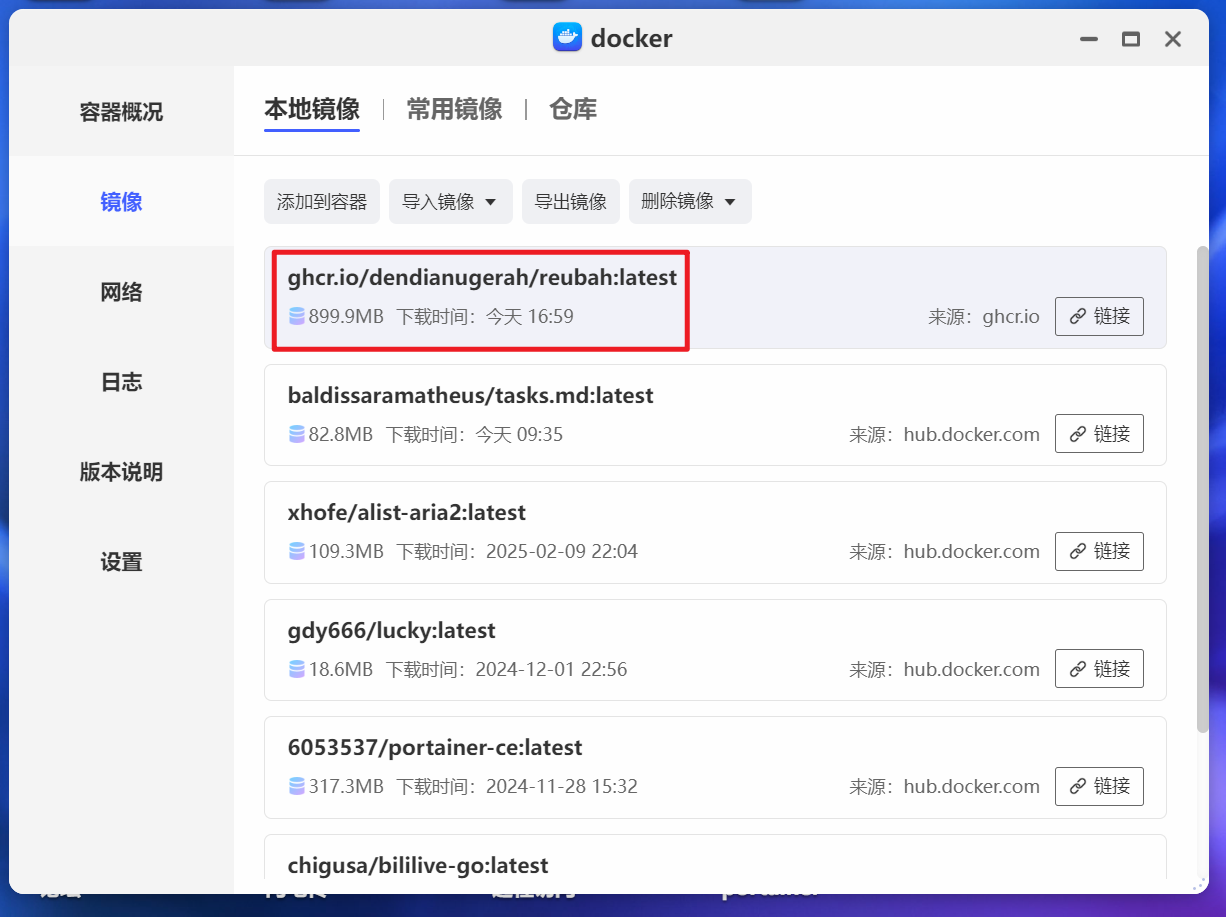Open the 导入镜像 dropdown menu
Viewport: 1226px width, 917px height.
(x=450, y=201)
